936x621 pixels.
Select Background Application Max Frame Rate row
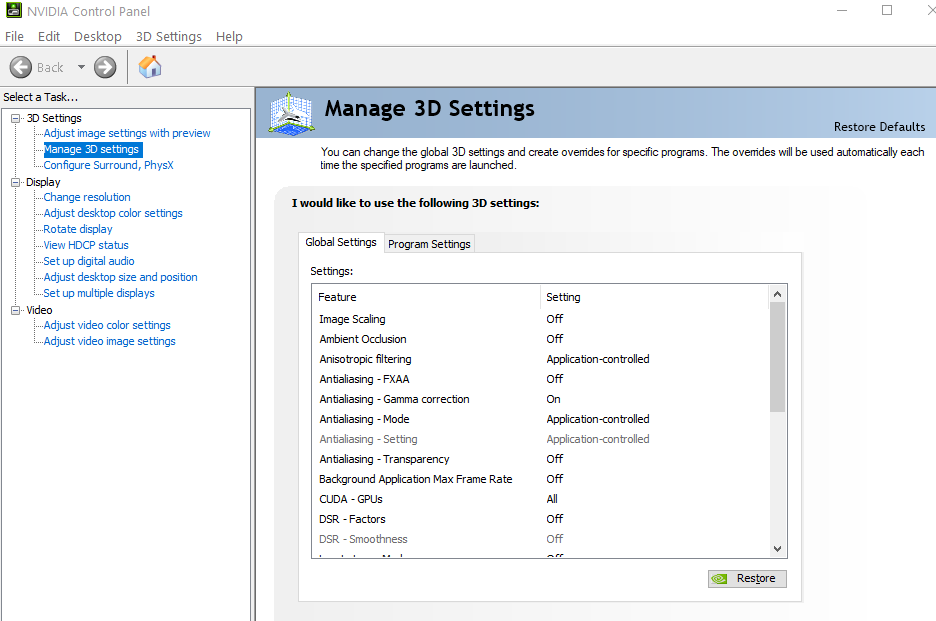click(540, 479)
